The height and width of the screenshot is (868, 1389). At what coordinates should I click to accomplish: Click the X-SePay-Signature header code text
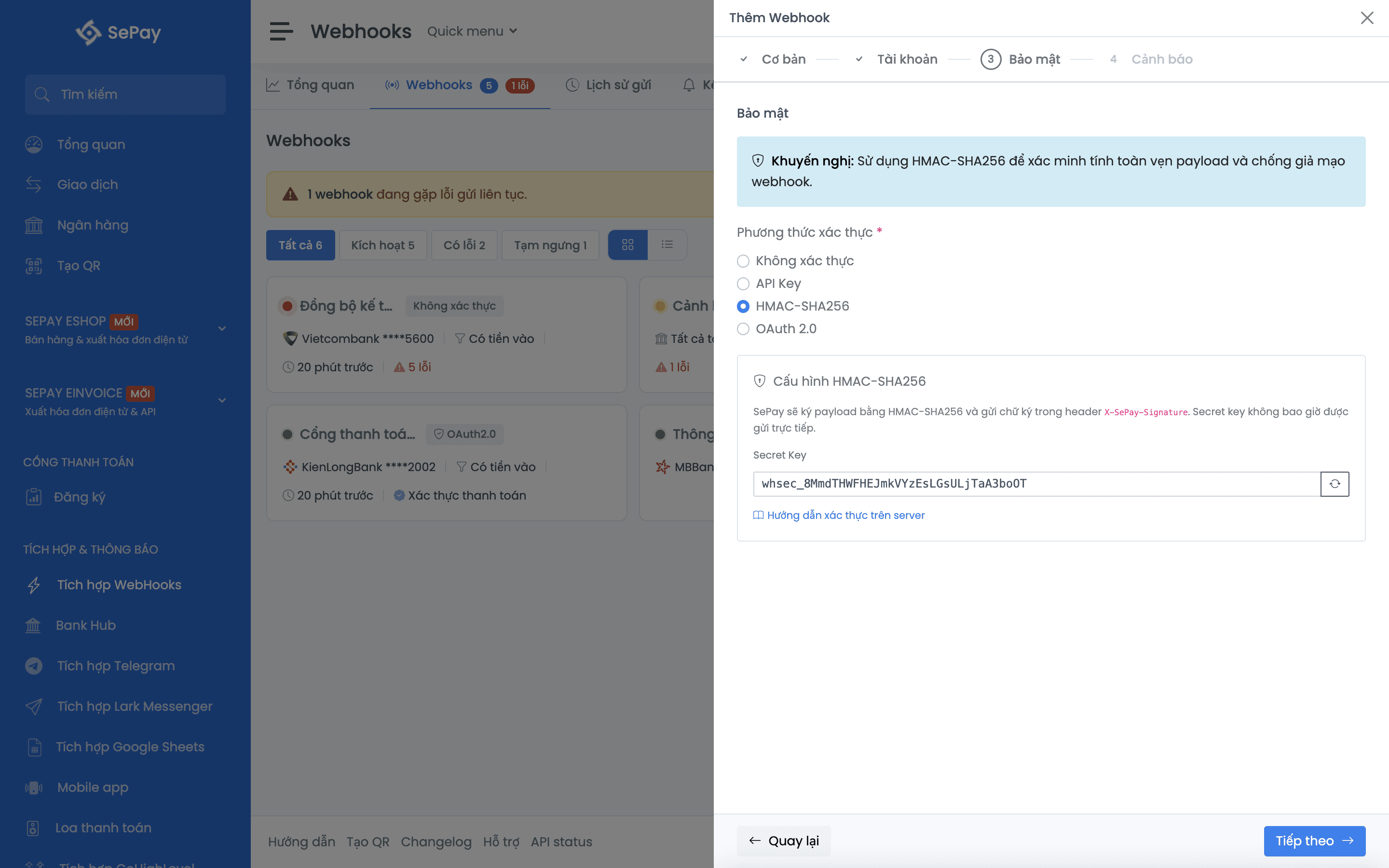click(x=1145, y=412)
